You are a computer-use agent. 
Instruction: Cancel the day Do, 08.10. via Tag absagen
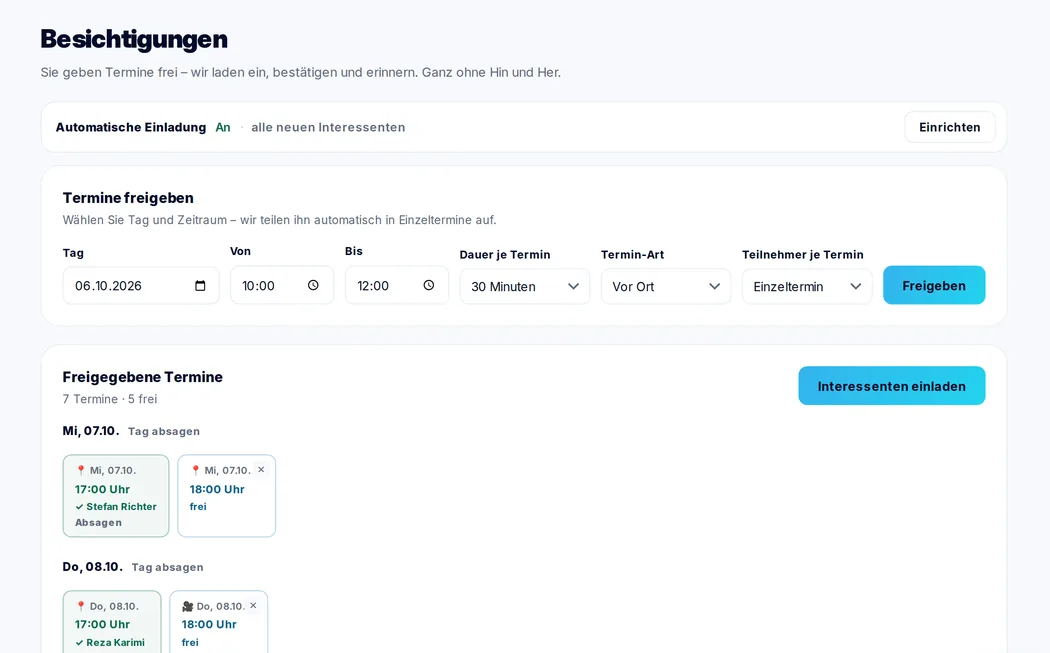pos(167,567)
